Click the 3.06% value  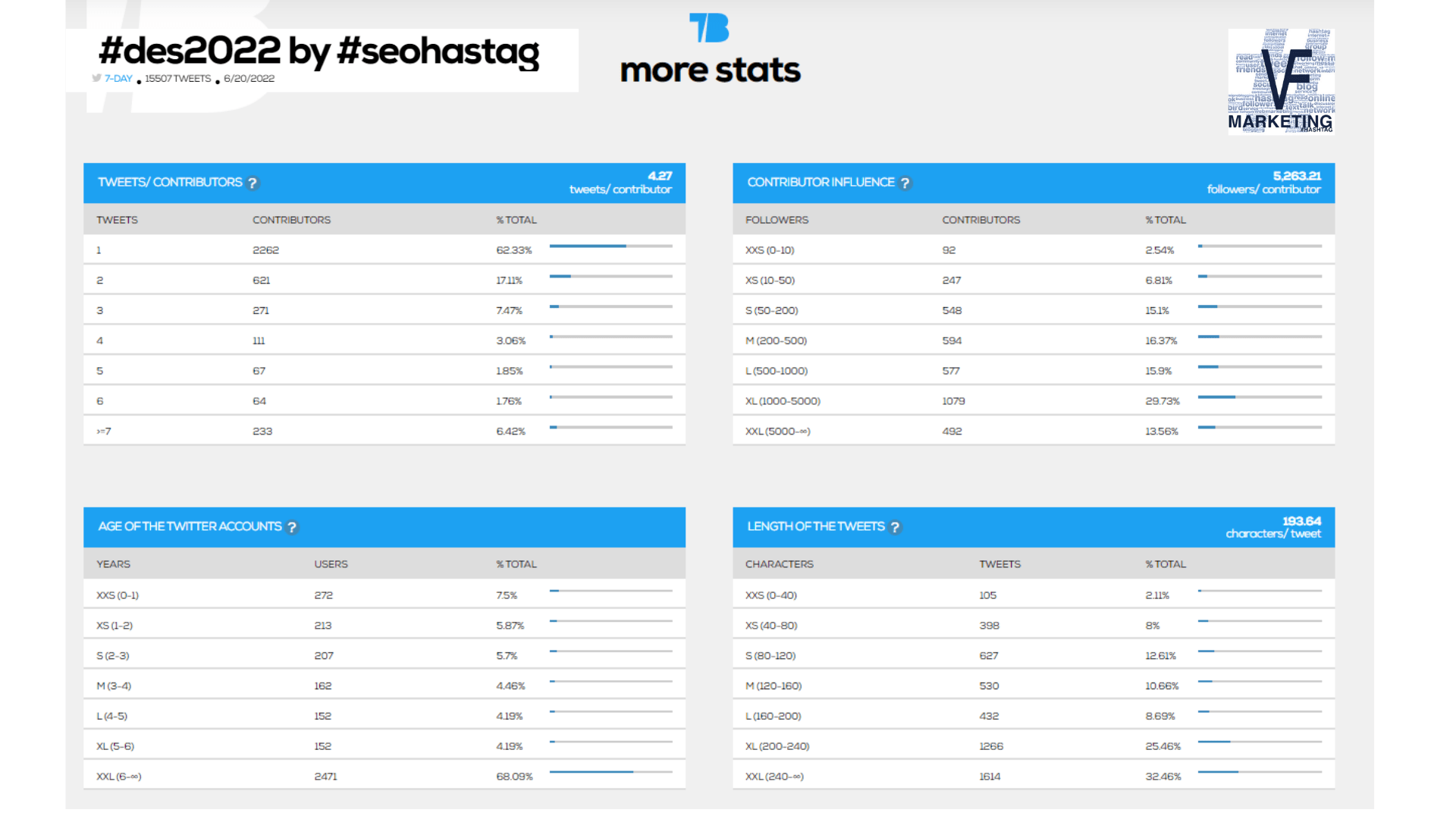pyautogui.click(x=511, y=341)
